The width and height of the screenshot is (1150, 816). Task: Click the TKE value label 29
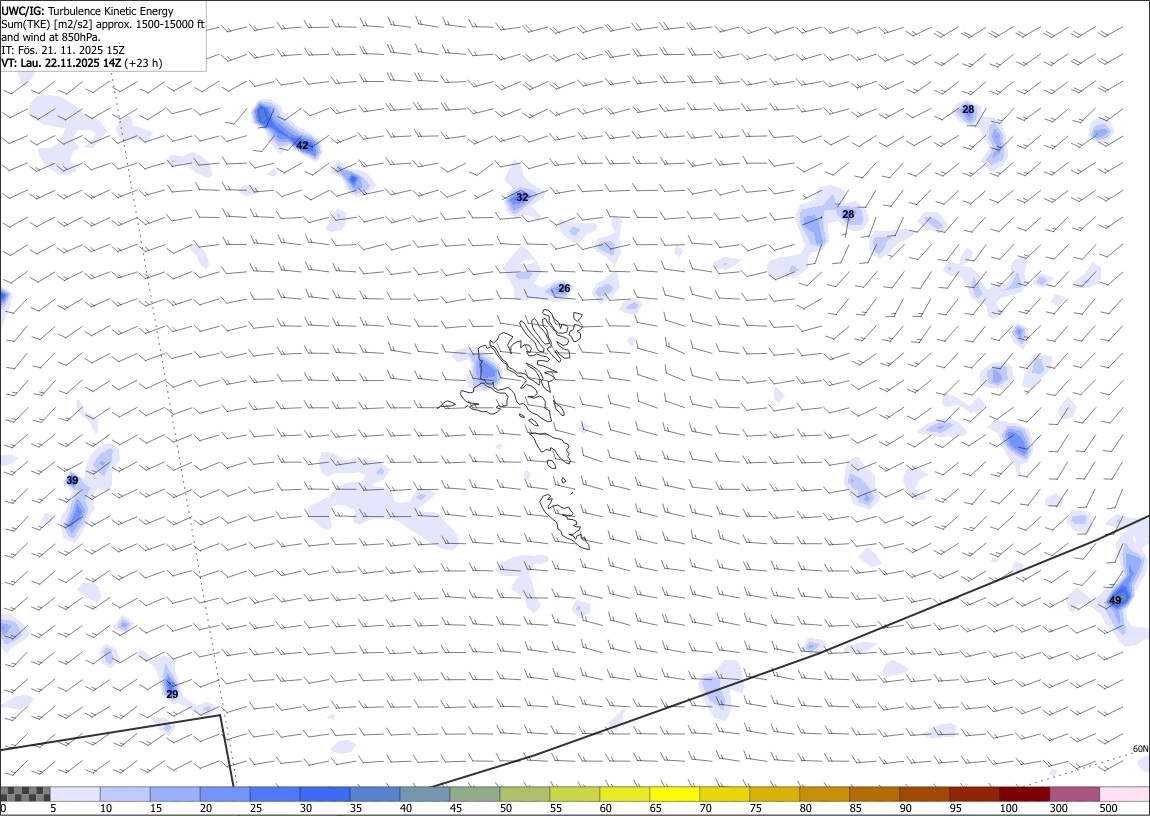point(172,694)
